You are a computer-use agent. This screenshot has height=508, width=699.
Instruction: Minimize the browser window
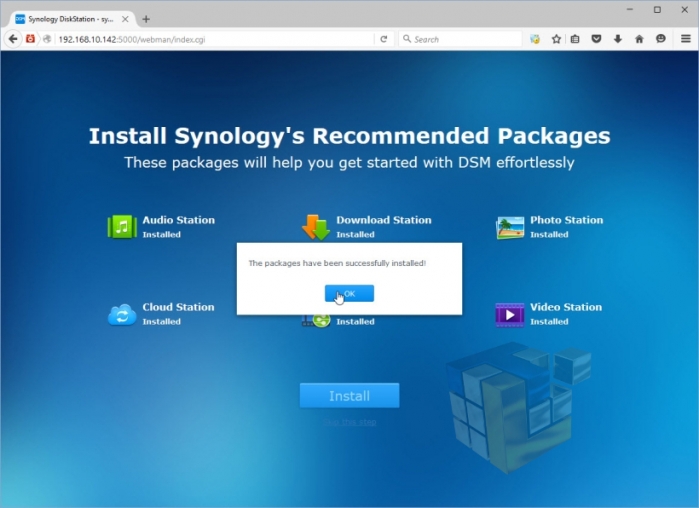(x=629, y=9)
